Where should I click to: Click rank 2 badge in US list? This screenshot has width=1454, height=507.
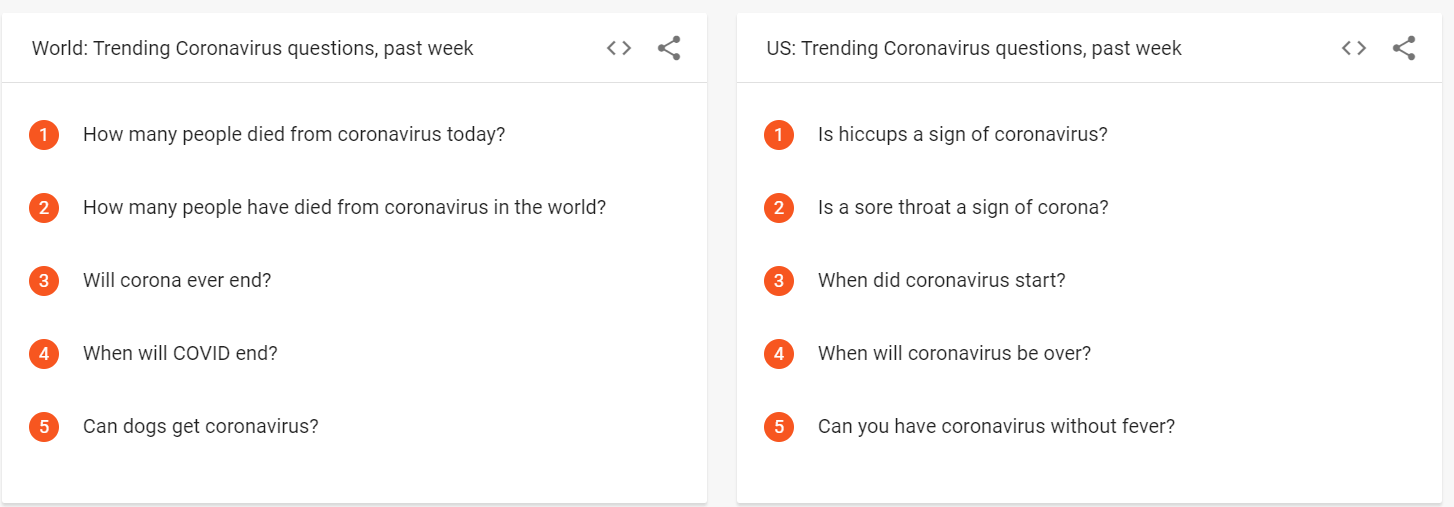click(779, 208)
